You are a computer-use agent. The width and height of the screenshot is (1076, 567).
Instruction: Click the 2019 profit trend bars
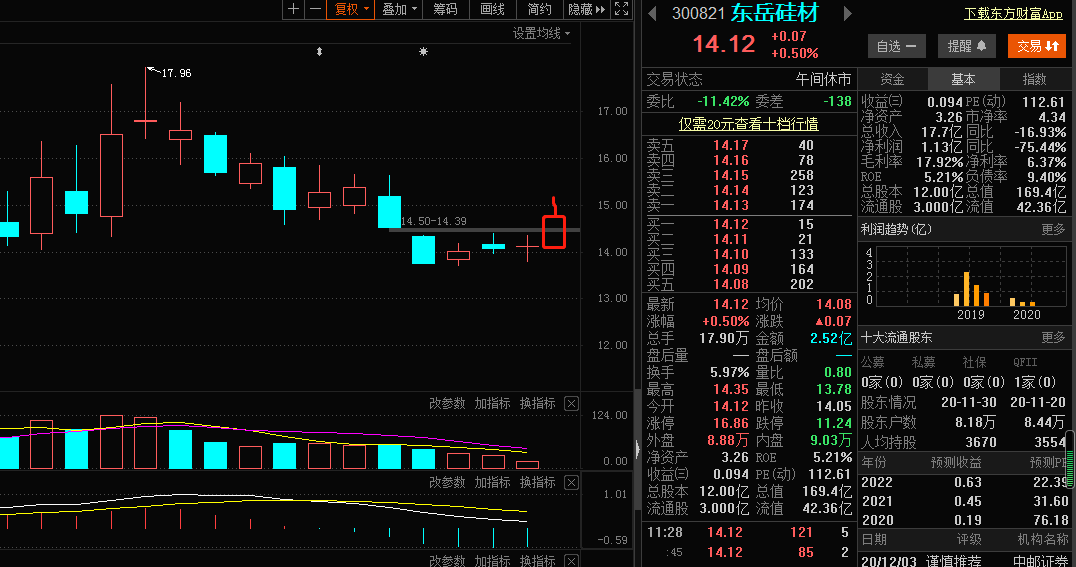click(x=971, y=289)
